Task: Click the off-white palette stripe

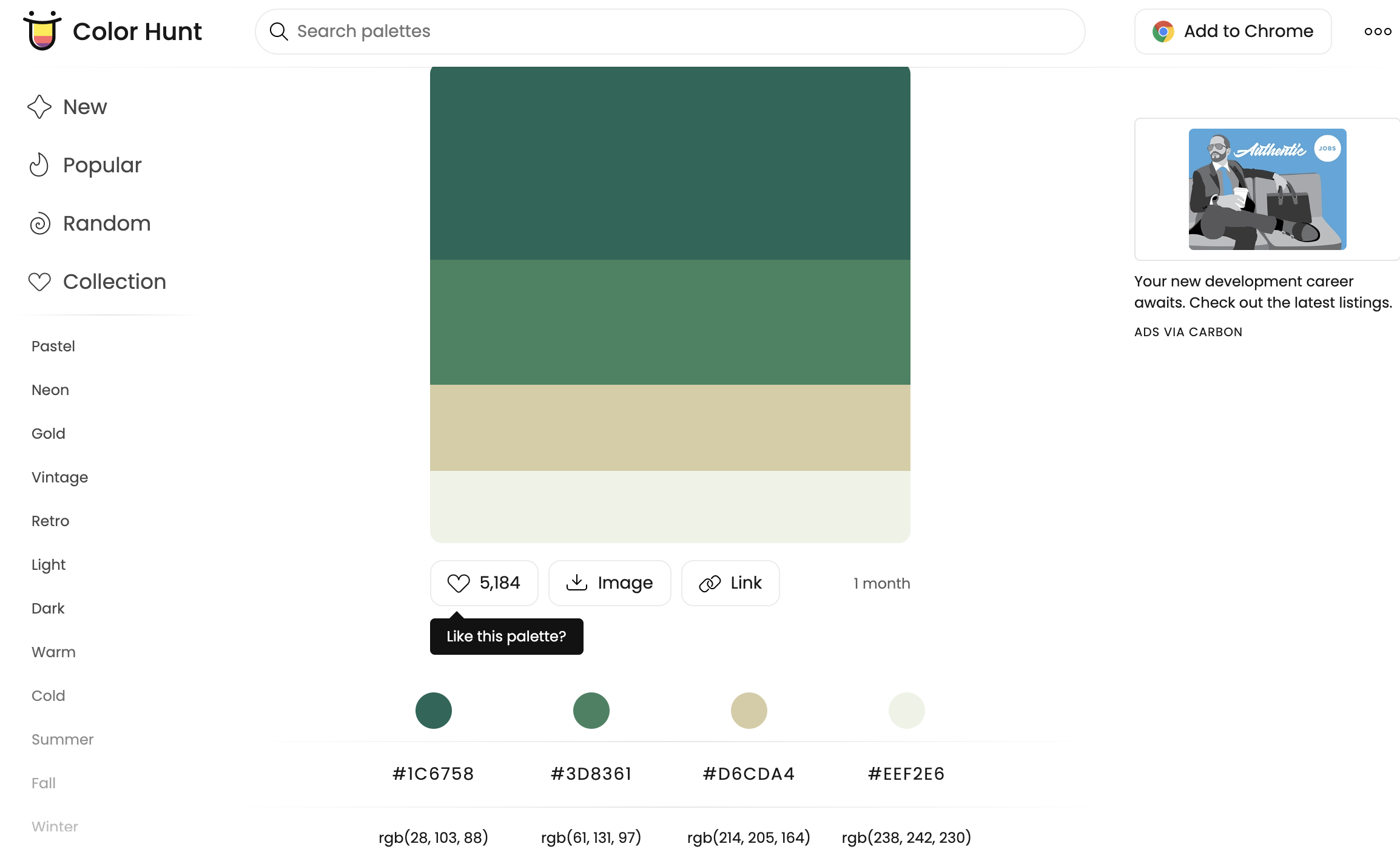Action: click(x=670, y=507)
